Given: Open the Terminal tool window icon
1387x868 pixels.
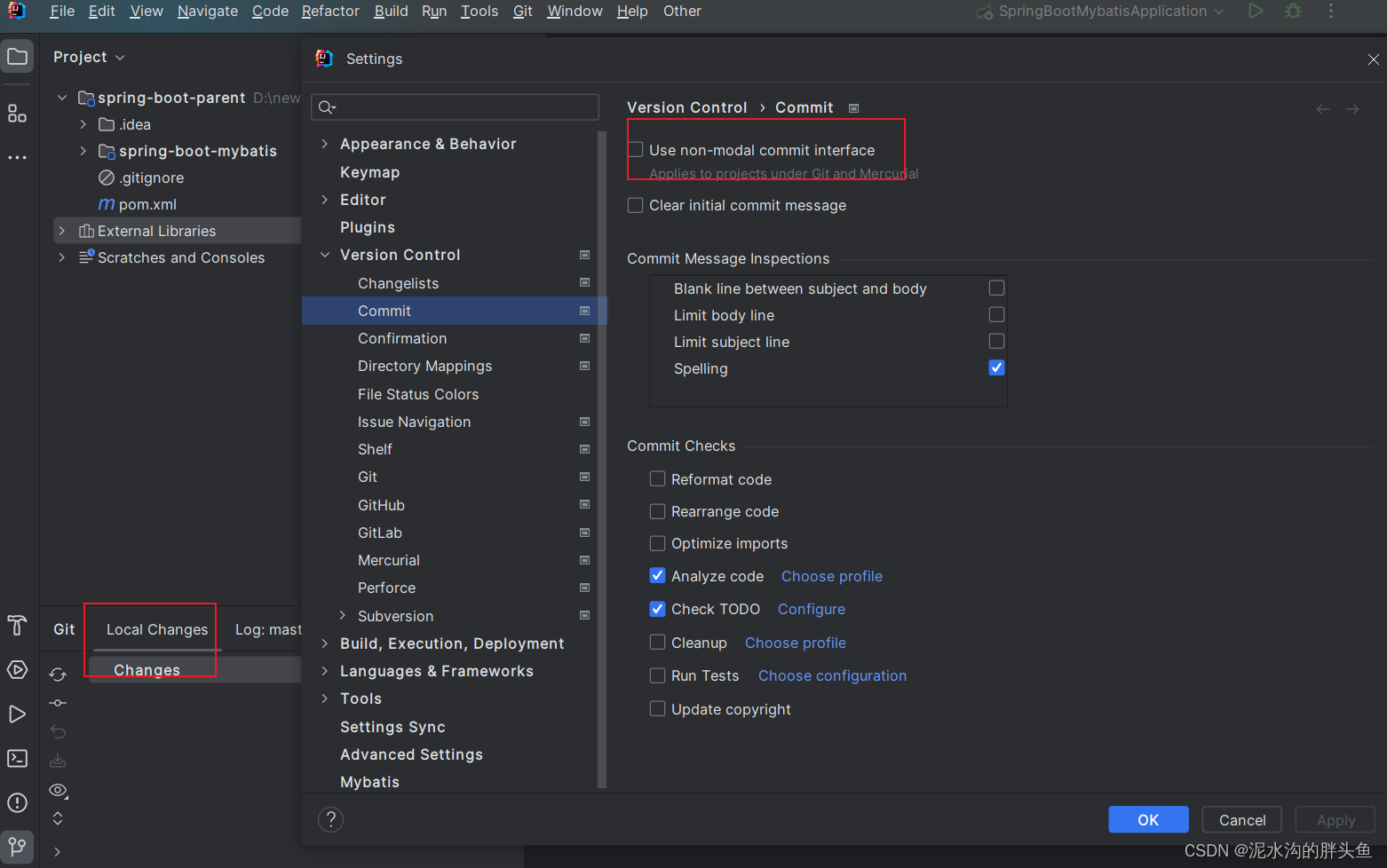Looking at the screenshot, I should [17, 758].
